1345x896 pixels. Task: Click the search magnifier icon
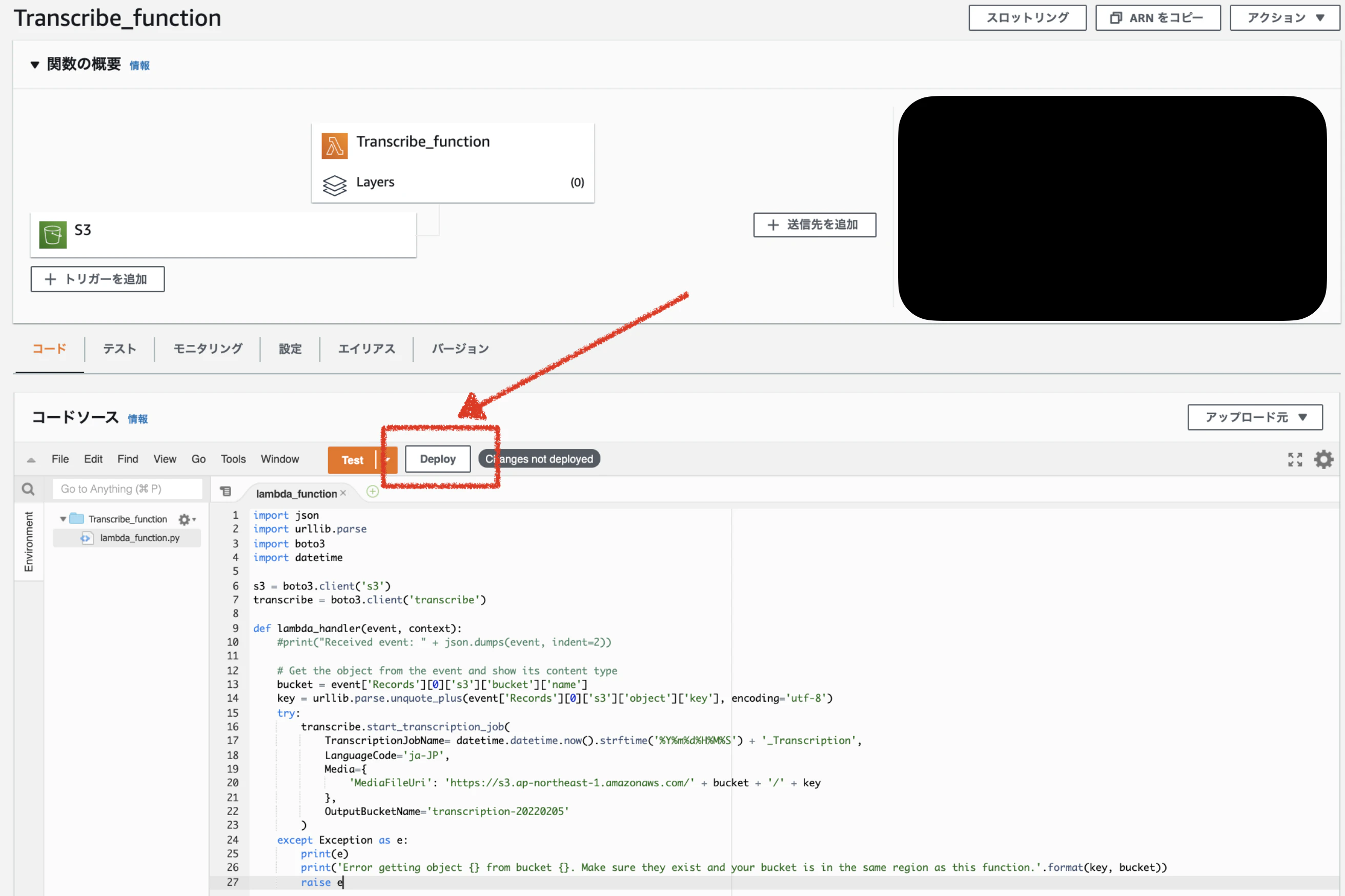(x=28, y=489)
